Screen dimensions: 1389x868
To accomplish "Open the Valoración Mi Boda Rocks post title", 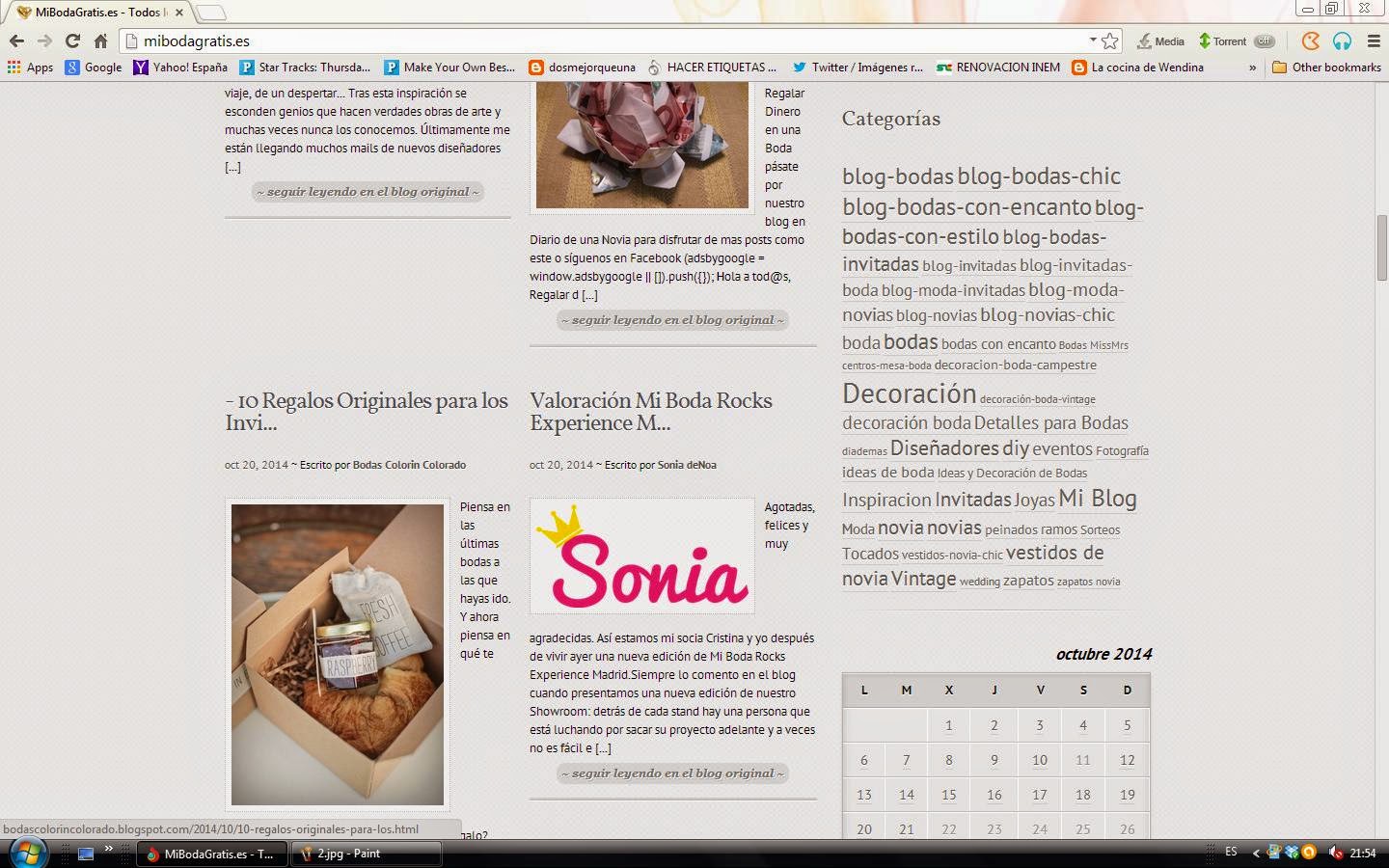I will point(651,412).
